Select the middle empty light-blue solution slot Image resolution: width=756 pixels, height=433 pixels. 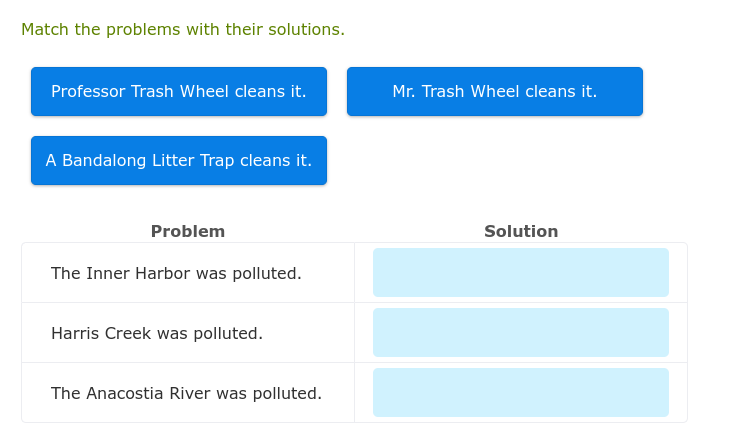coord(520,333)
